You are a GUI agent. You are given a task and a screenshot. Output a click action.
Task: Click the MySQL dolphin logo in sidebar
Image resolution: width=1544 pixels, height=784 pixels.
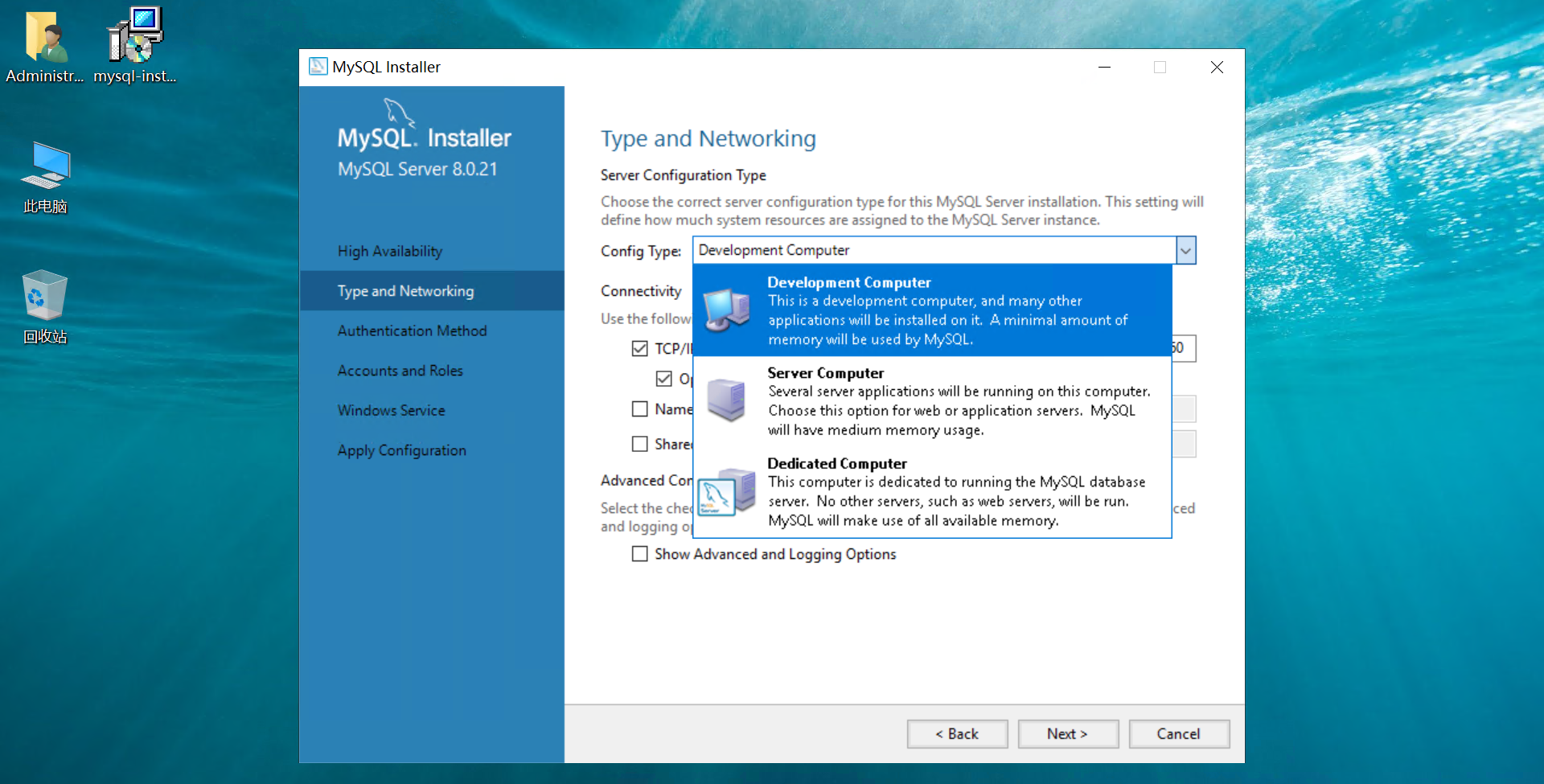click(399, 113)
